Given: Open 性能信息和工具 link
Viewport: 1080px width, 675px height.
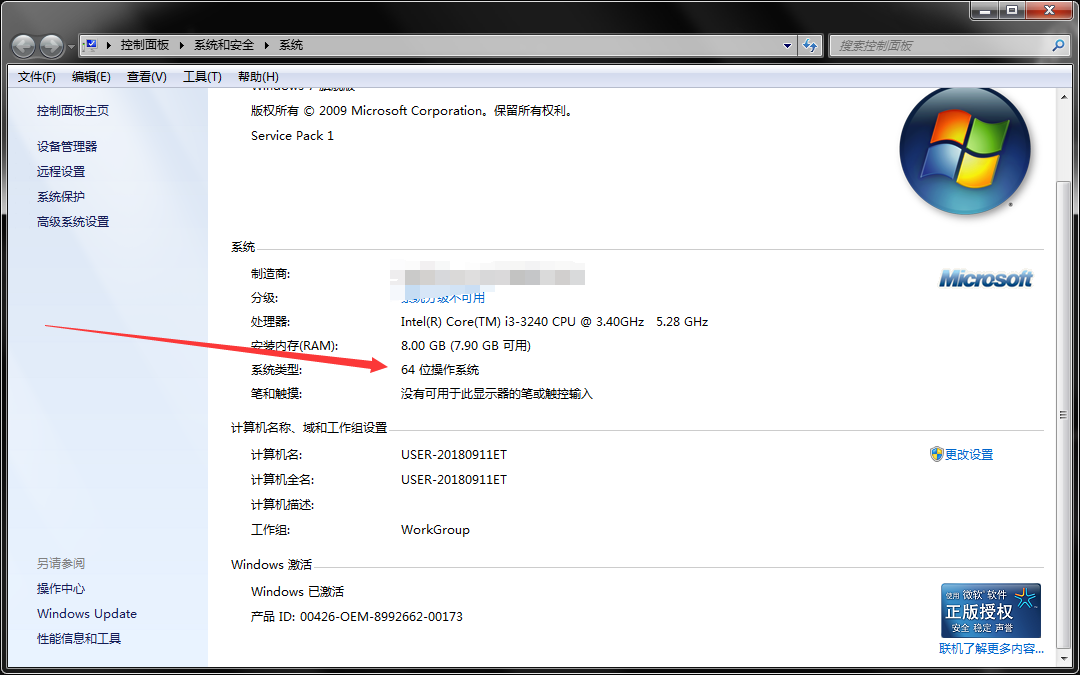Looking at the screenshot, I should [x=79, y=638].
